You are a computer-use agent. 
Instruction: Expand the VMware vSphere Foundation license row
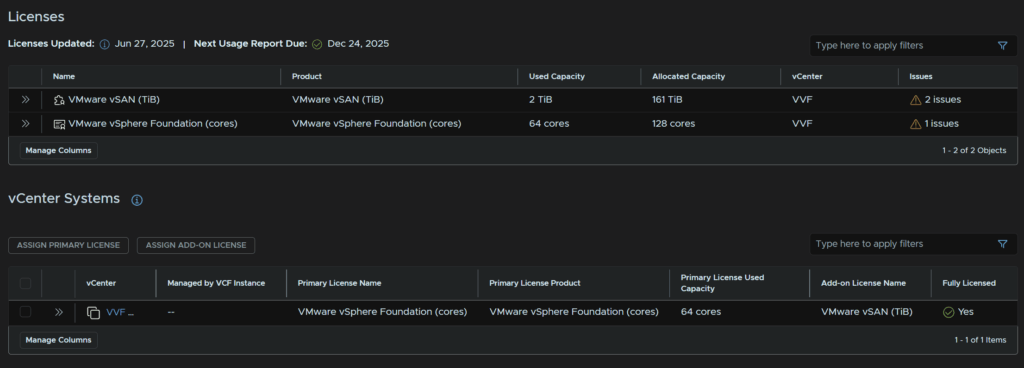coord(25,123)
